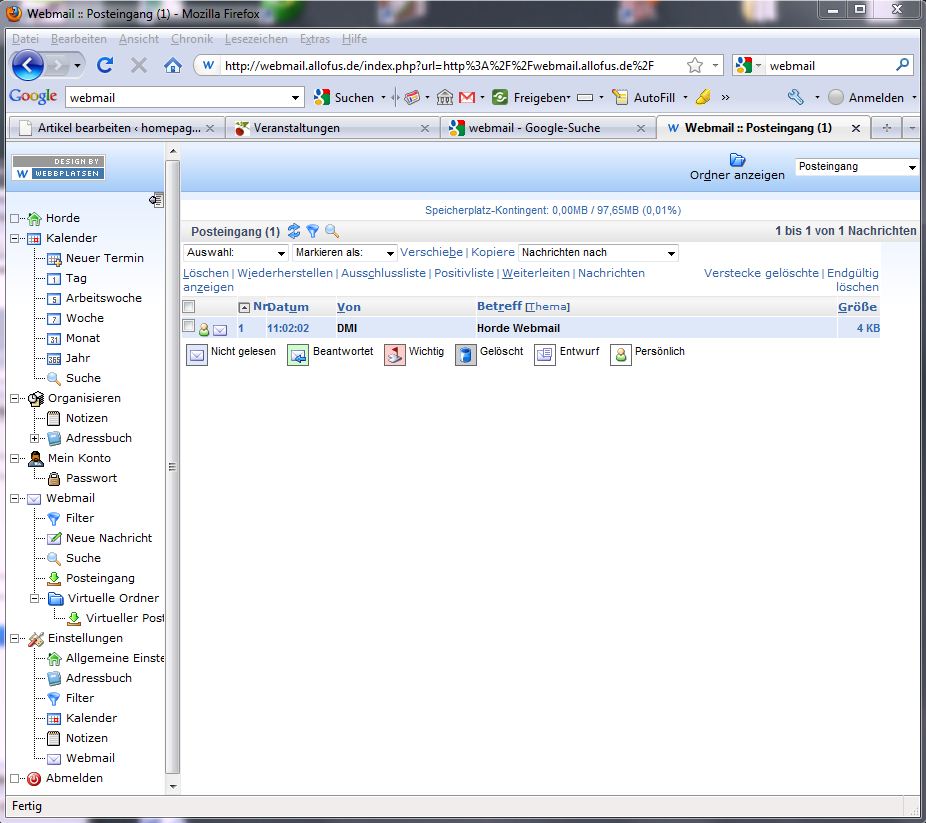Open the Nachrichten nach folder dropdown
Screen dimensions: 926x823
point(598,253)
